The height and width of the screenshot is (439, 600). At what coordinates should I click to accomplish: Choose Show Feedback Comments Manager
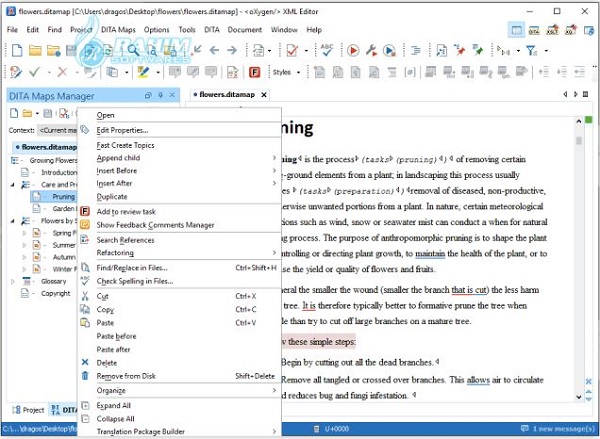click(179, 225)
